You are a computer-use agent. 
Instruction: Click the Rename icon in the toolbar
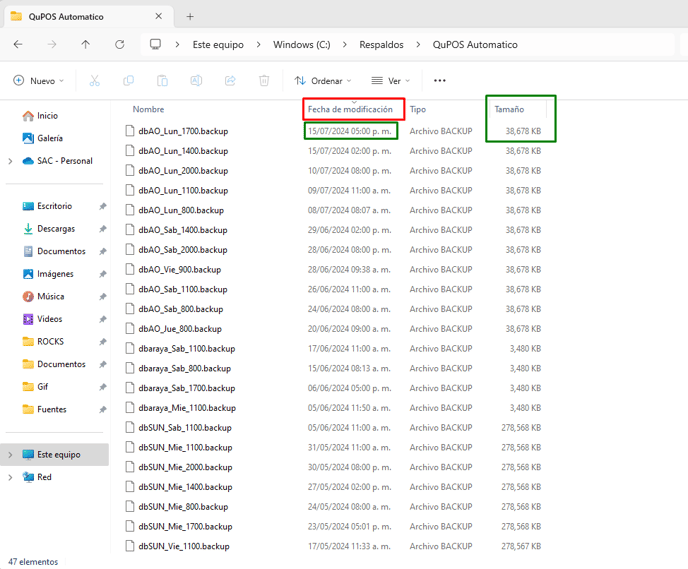click(x=196, y=81)
